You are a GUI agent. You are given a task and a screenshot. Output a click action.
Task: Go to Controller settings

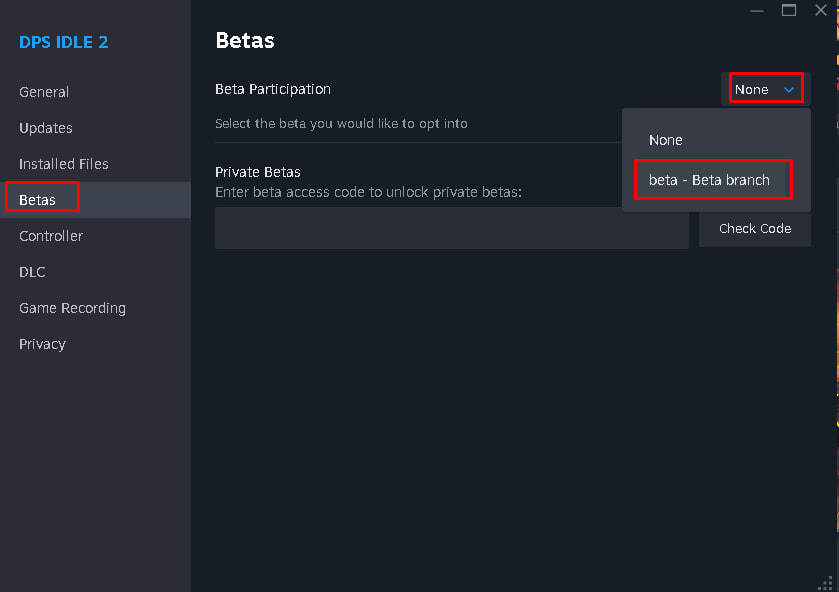click(x=51, y=236)
